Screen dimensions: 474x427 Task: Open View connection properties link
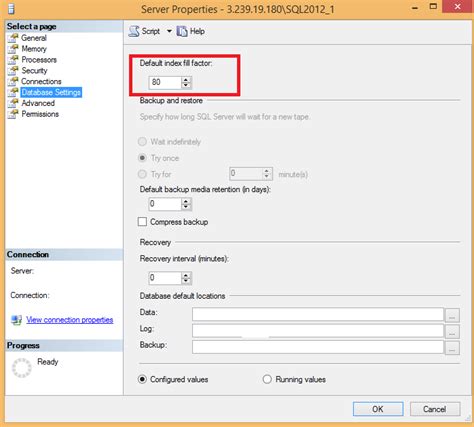70,320
